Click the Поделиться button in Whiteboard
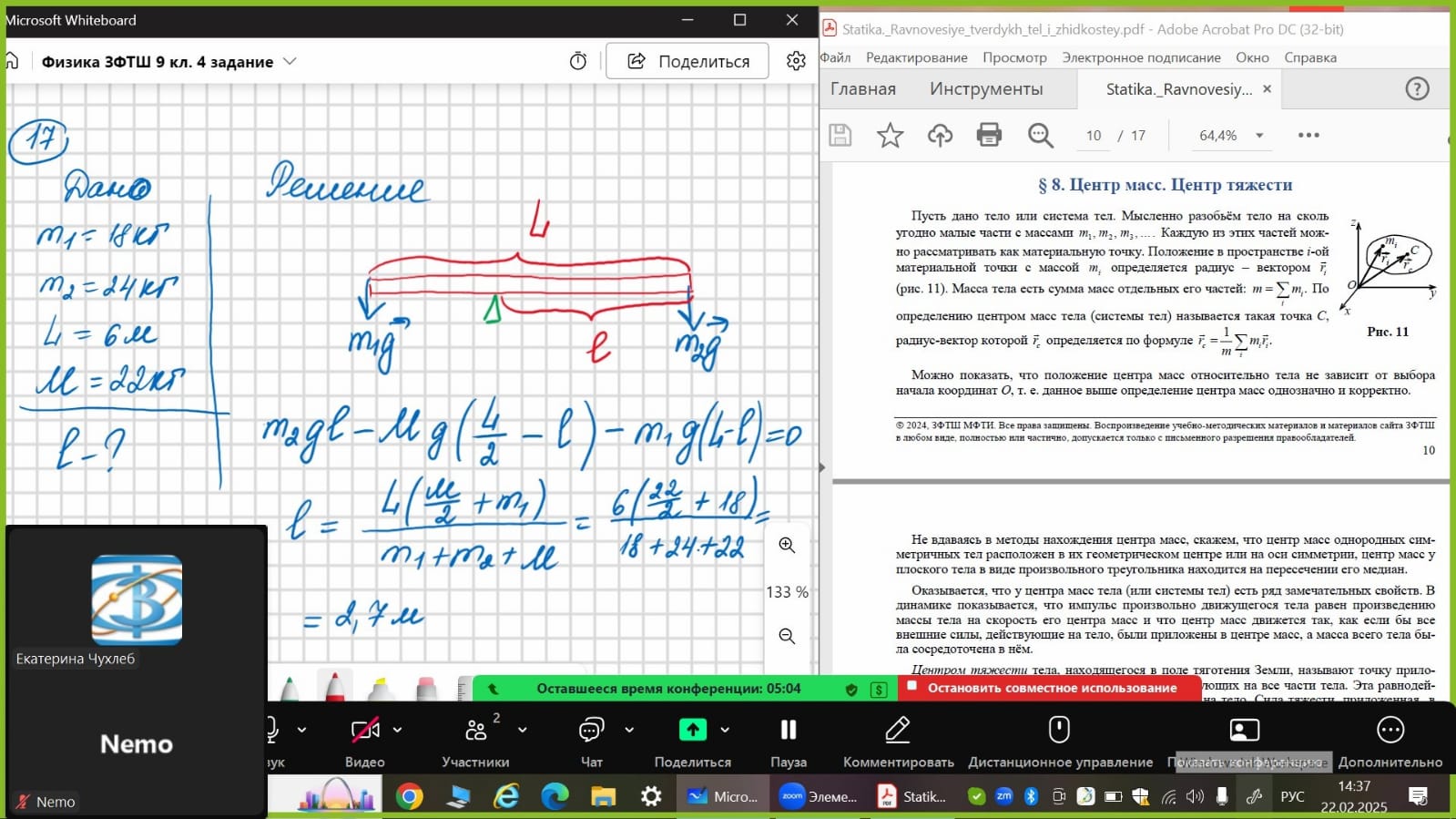Screen dimensions: 1456x819 coord(687,61)
